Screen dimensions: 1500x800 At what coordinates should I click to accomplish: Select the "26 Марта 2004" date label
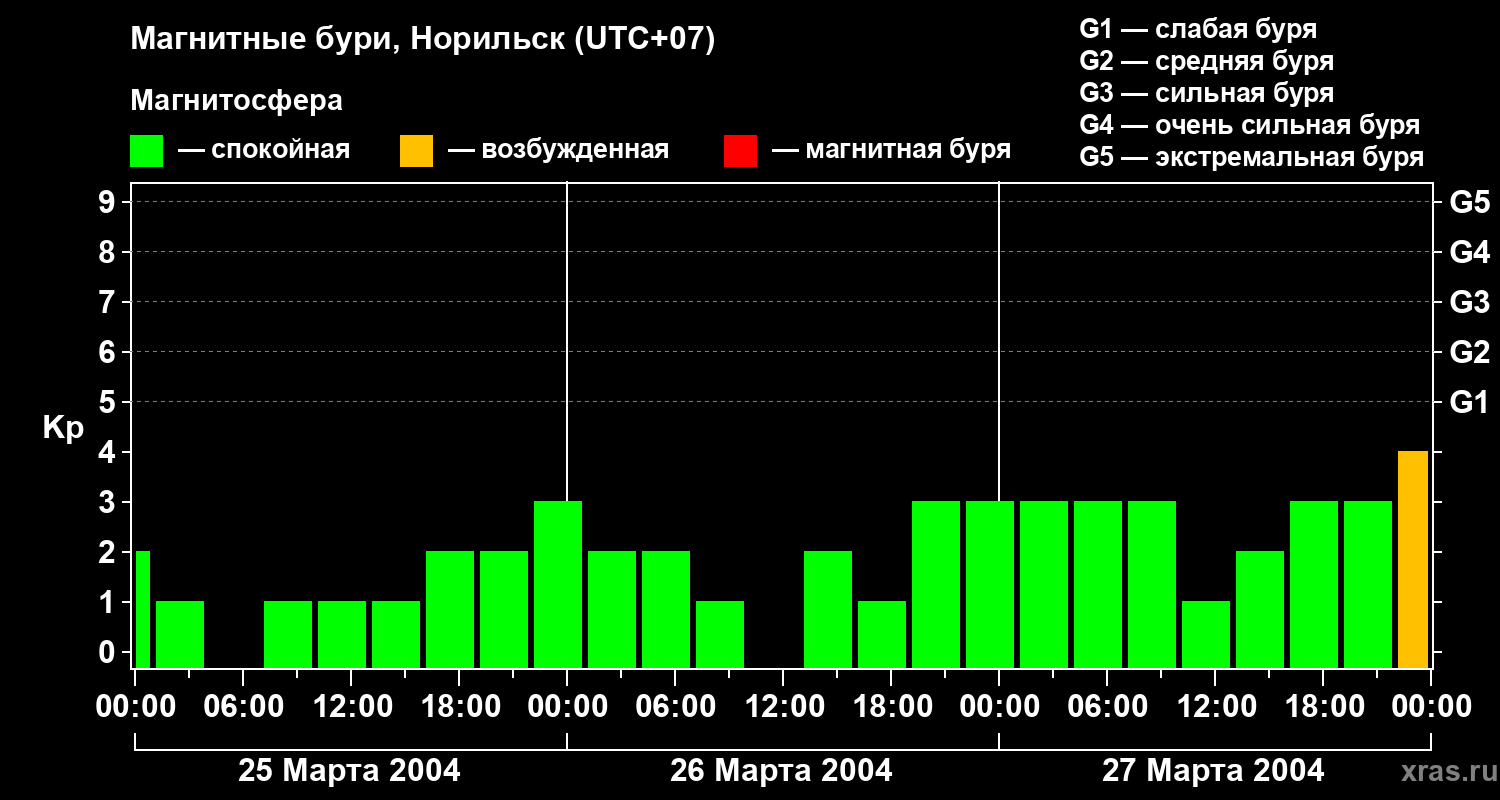click(x=781, y=771)
